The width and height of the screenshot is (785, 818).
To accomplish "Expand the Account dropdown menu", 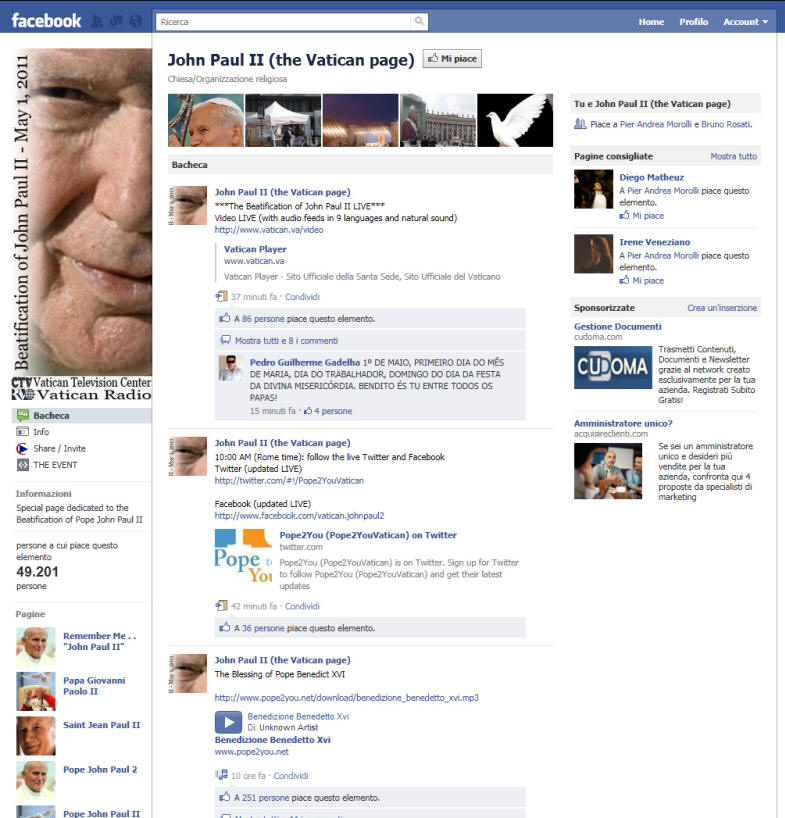I will (x=745, y=22).
